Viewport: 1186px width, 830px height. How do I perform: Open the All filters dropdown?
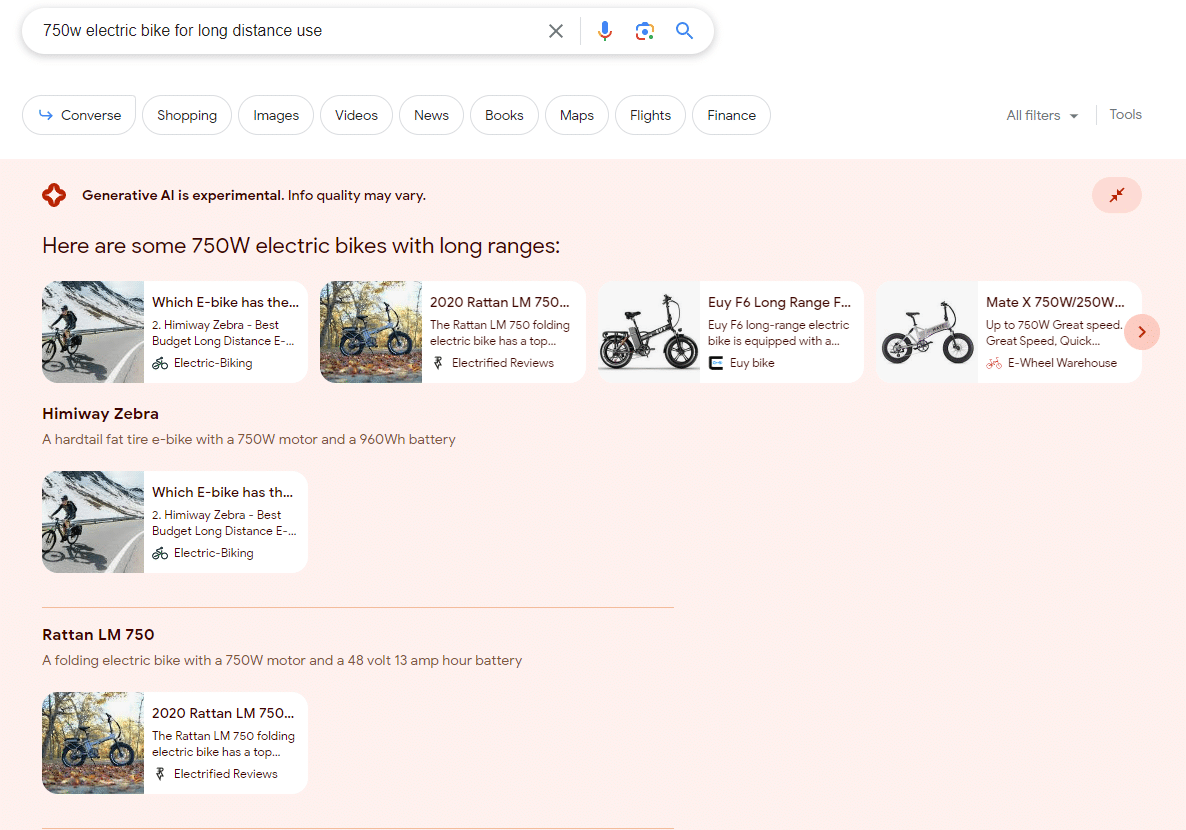tap(1042, 115)
